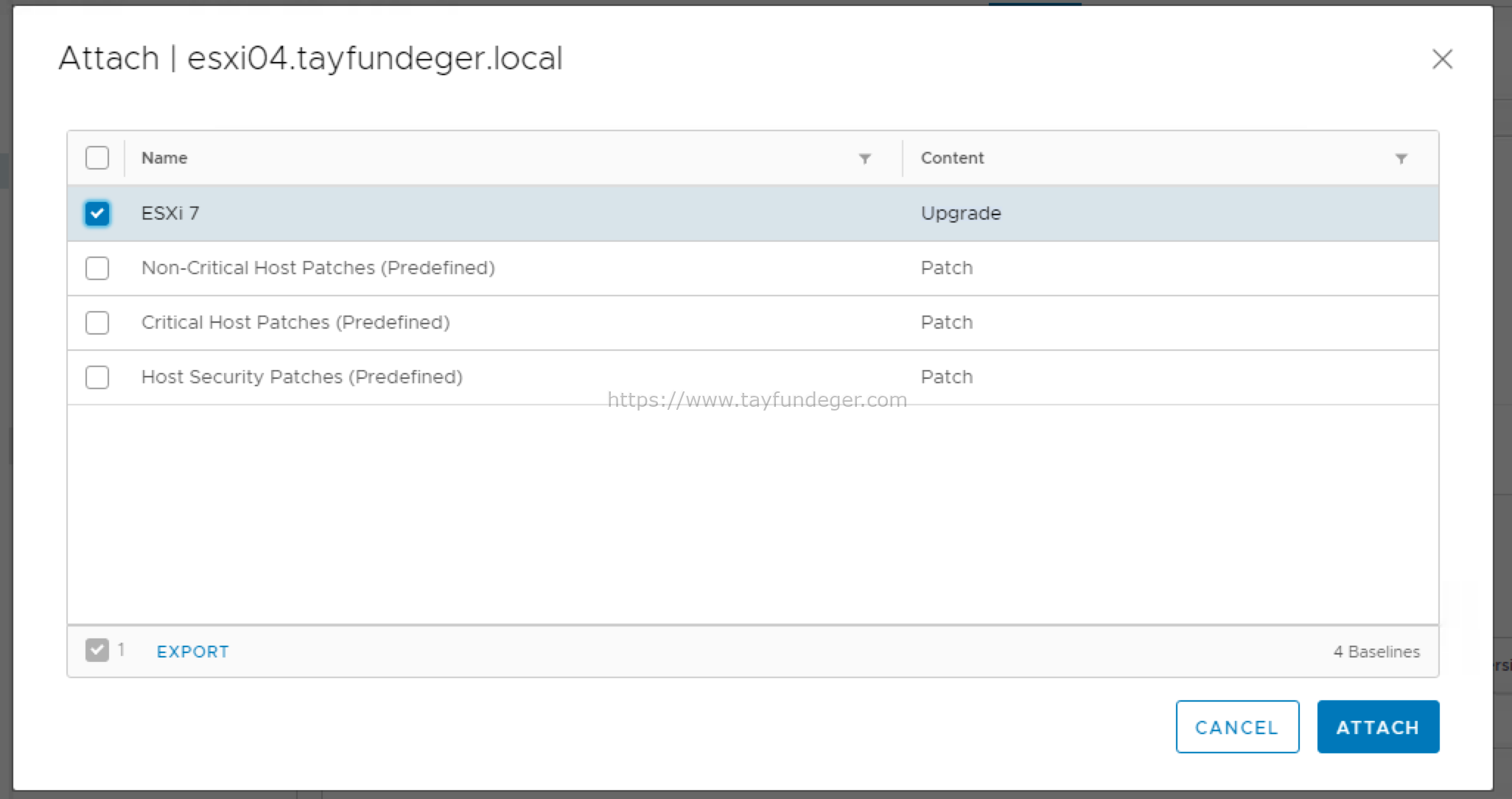Check Critical Host Patches (Predefined) checkbox
1512x799 pixels.
coord(97,322)
